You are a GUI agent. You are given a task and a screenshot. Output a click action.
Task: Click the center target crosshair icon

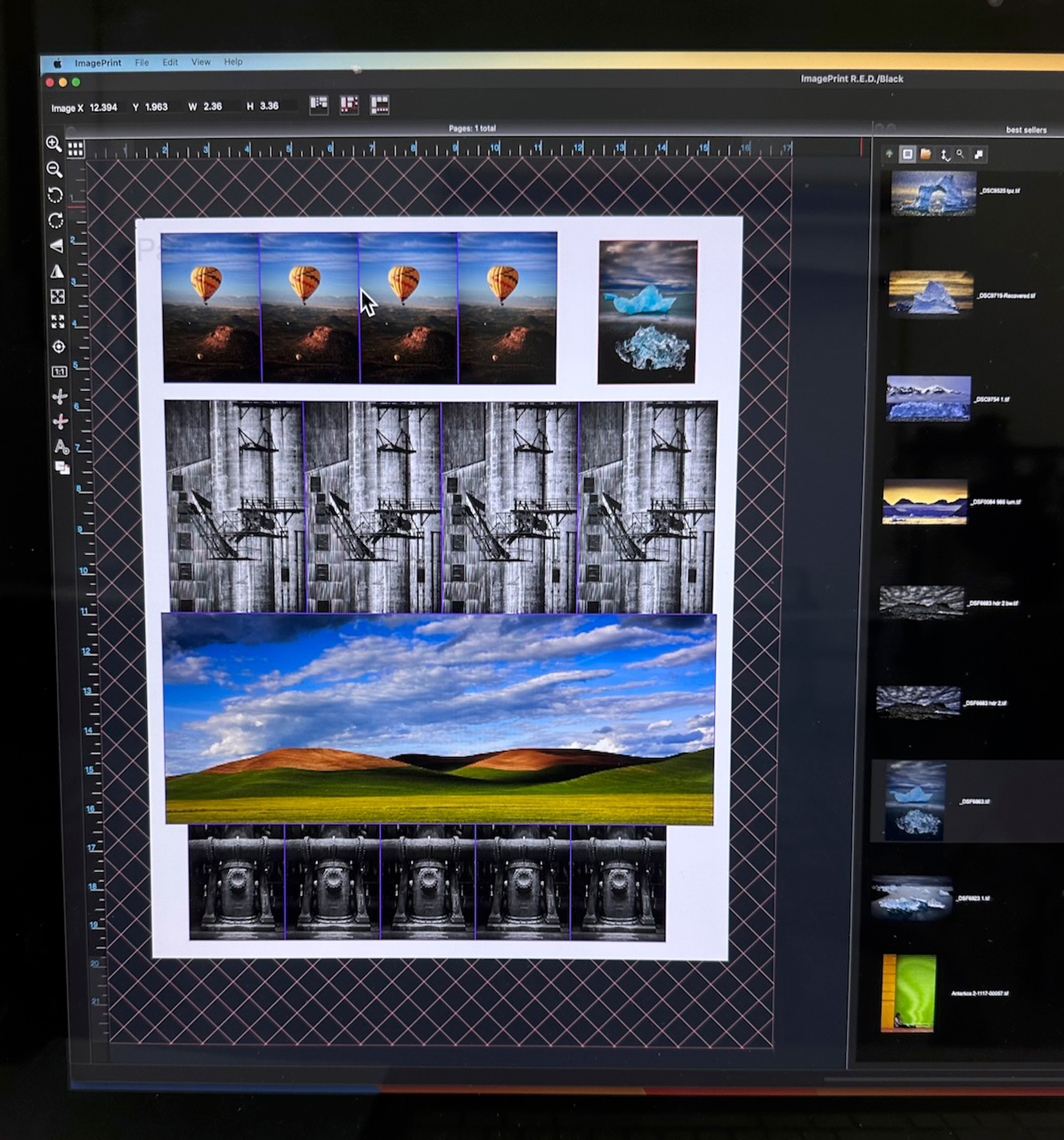click(59, 347)
